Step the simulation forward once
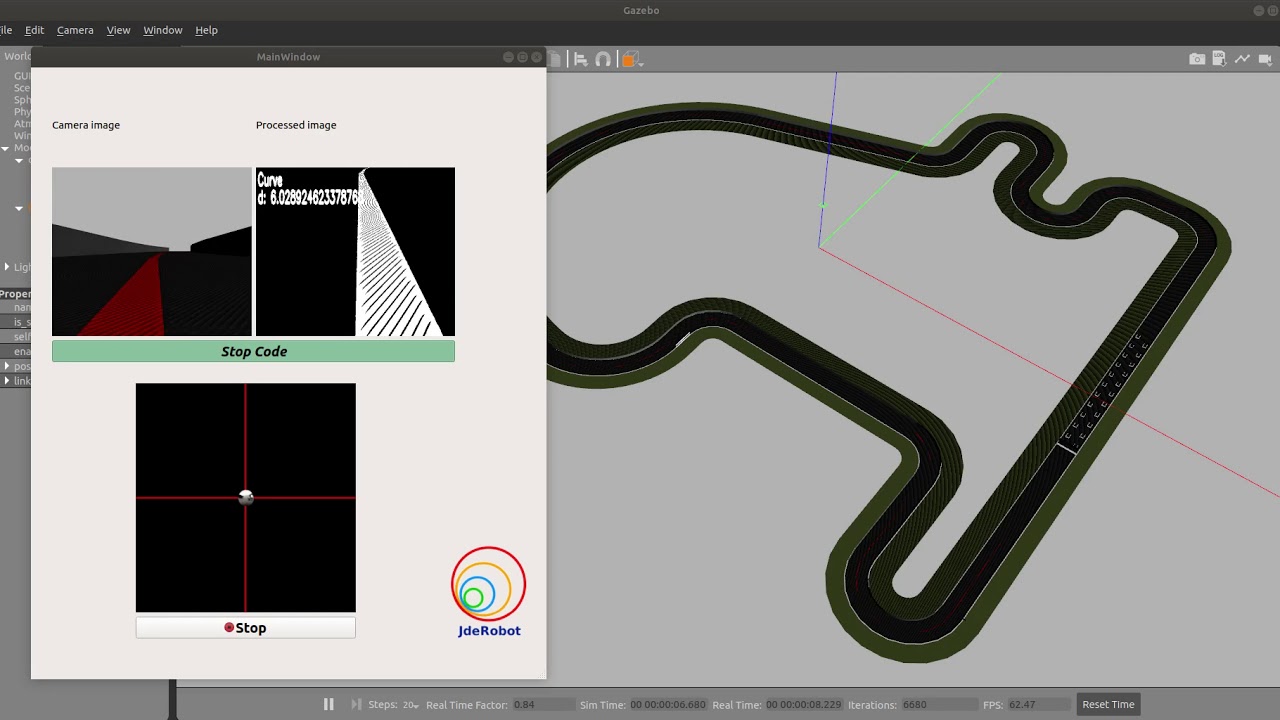 click(x=356, y=704)
